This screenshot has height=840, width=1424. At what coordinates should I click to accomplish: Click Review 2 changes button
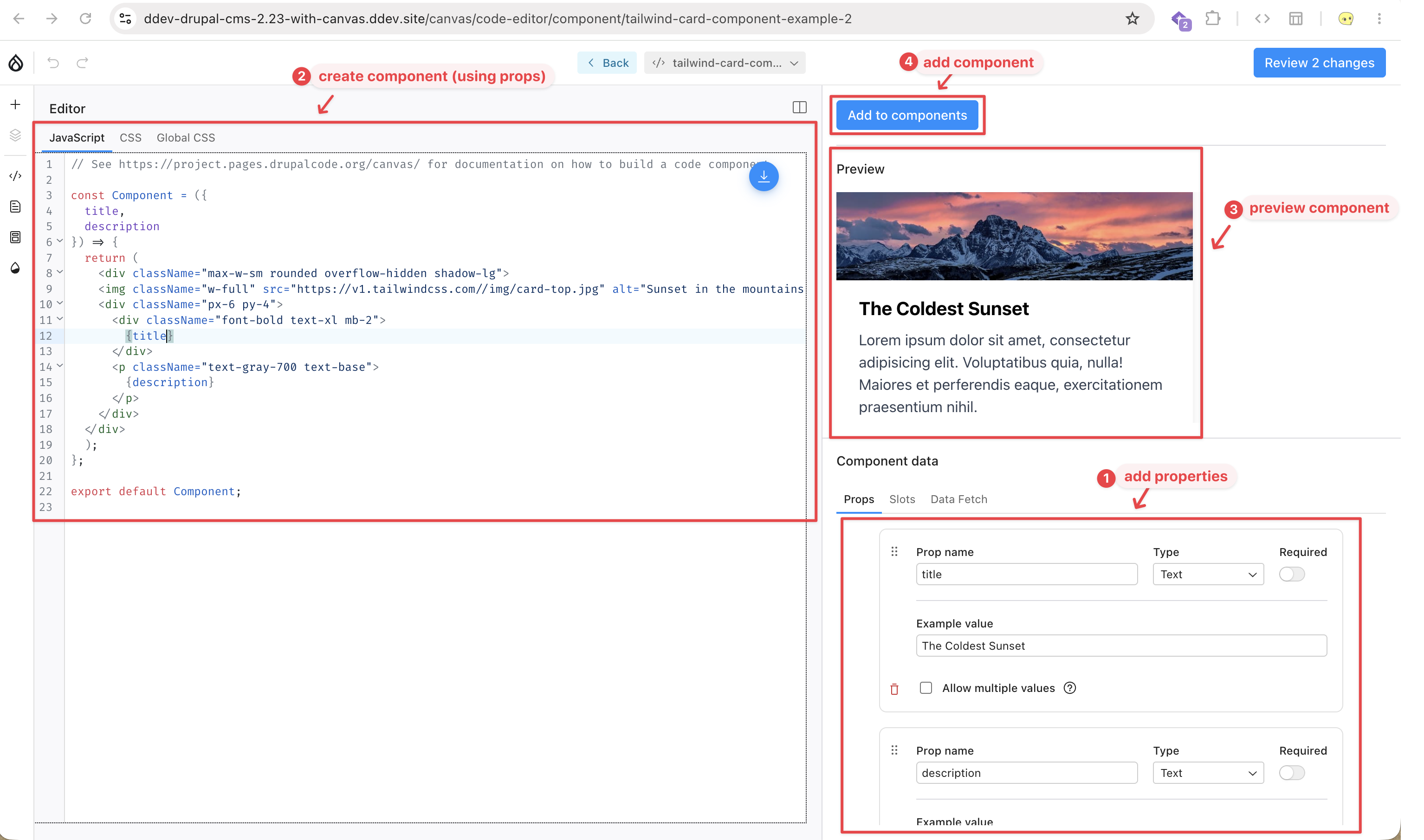pyautogui.click(x=1319, y=63)
